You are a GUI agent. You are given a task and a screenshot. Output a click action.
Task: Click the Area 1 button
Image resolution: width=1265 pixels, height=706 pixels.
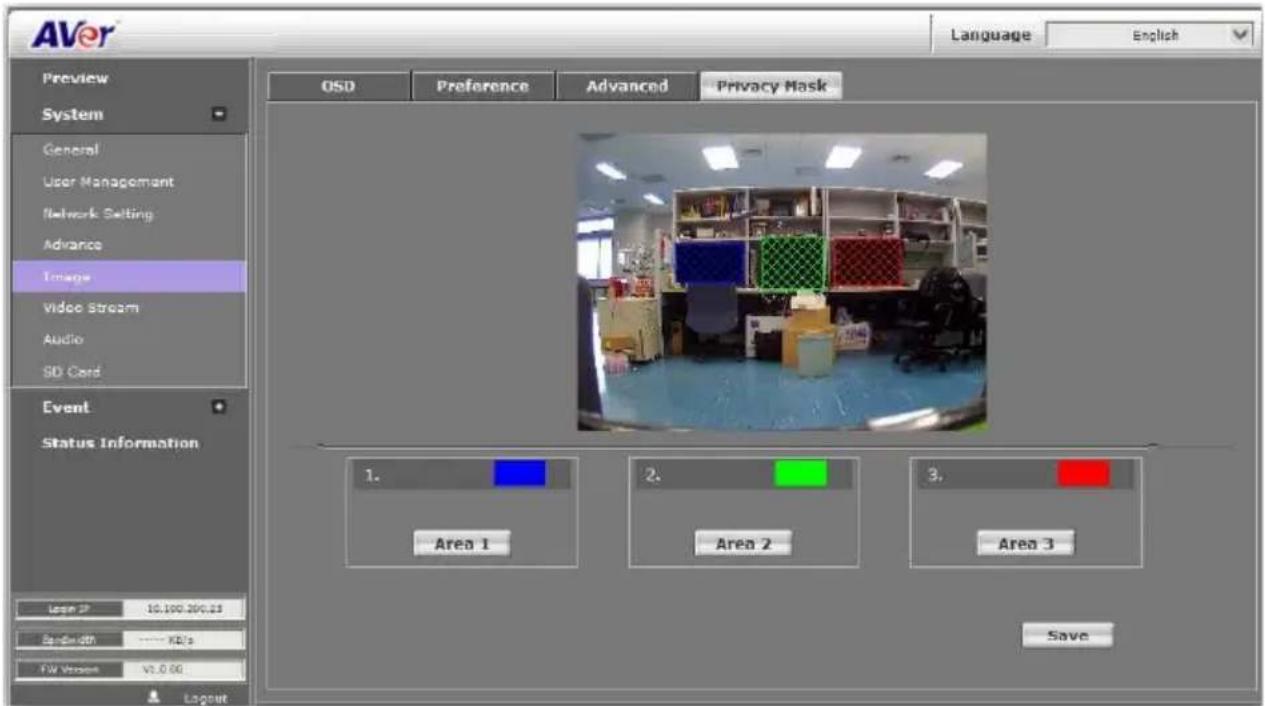[462, 544]
